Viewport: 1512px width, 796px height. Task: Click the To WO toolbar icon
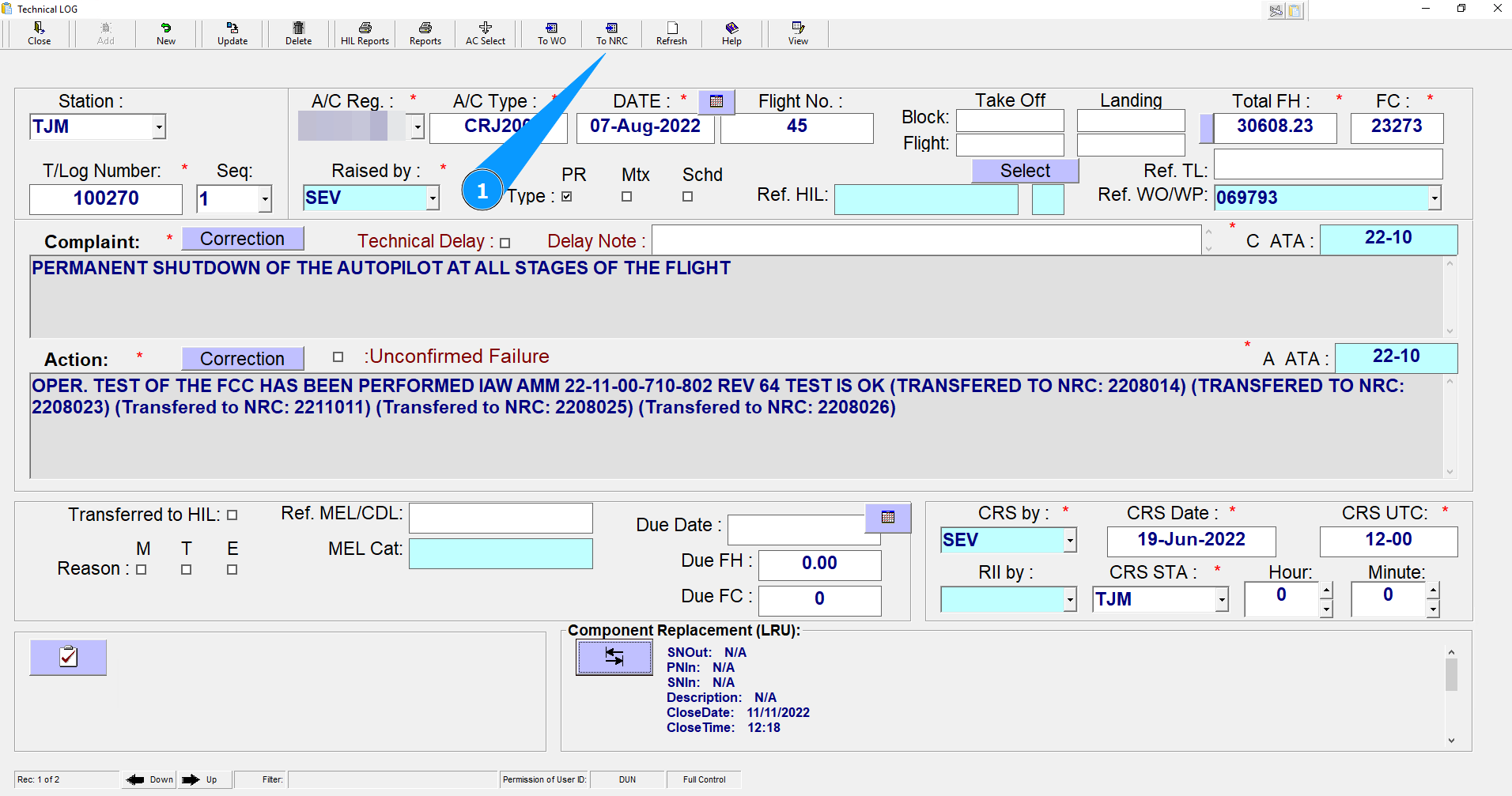click(x=552, y=33)
